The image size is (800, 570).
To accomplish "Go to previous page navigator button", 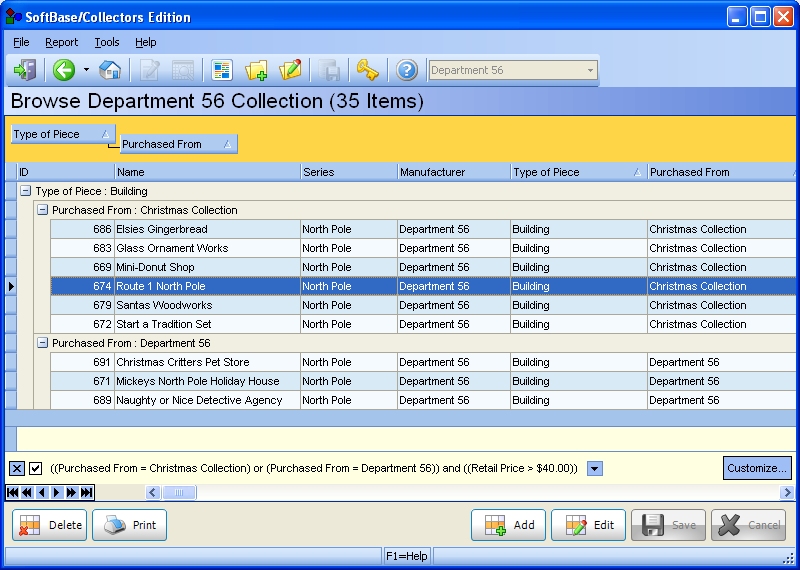I will click(27, 492).
